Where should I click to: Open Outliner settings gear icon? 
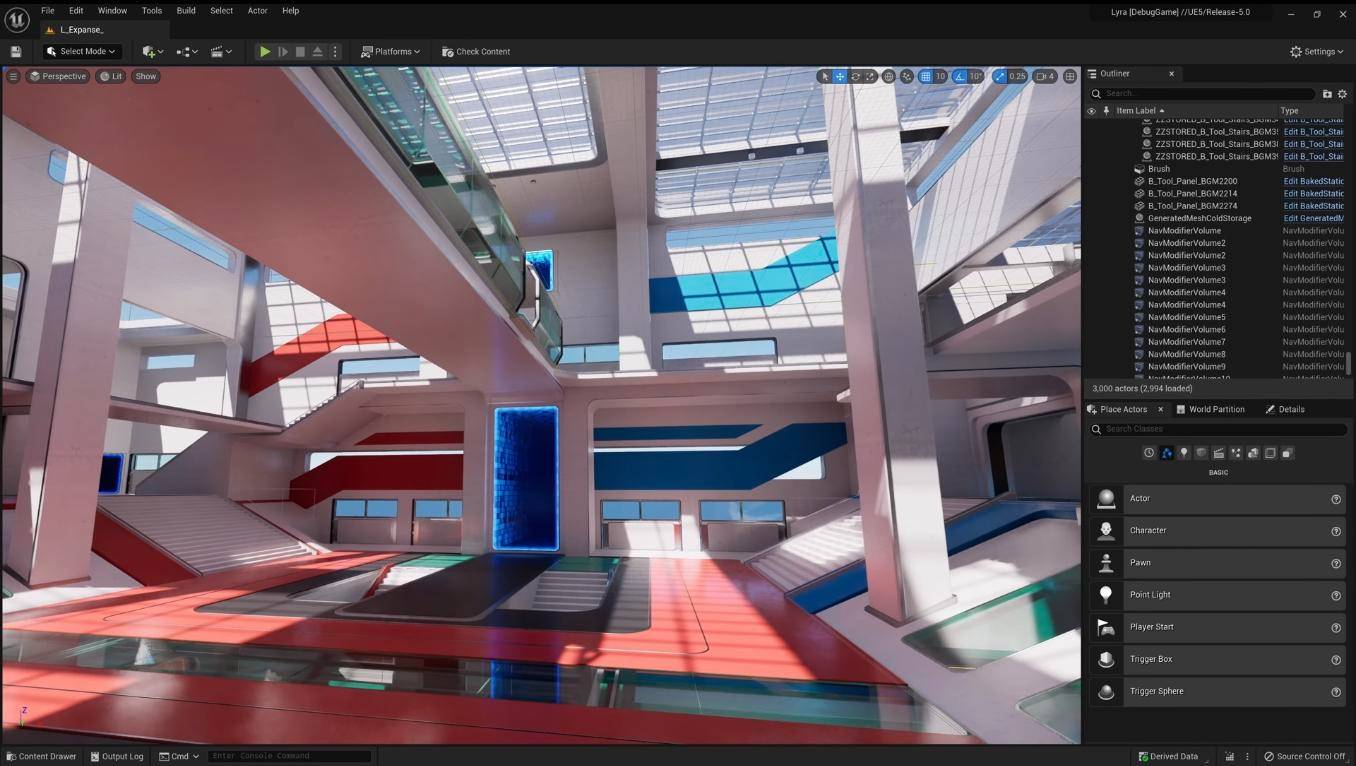pyautogui.click(x=1342, y=94)
